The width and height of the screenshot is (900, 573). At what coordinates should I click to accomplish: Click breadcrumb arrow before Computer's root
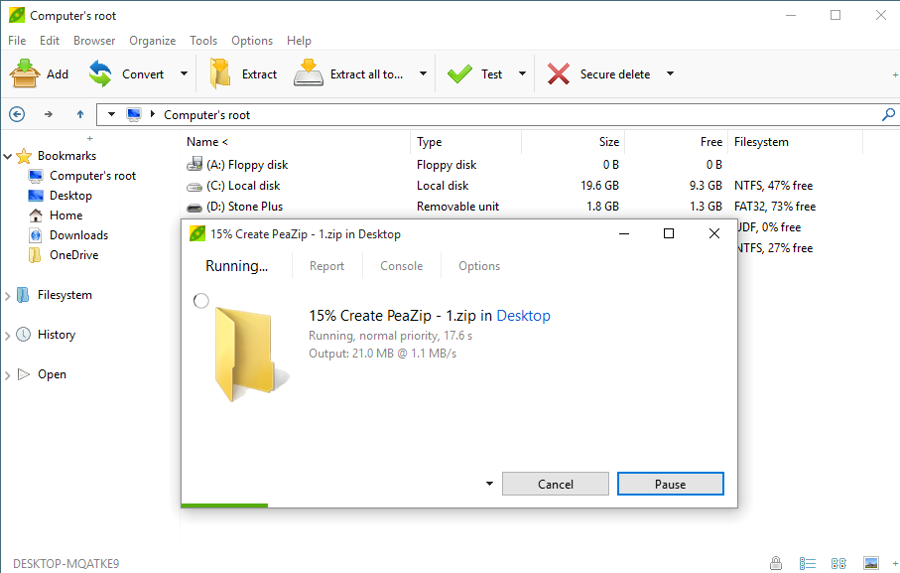tap(153, 114)
